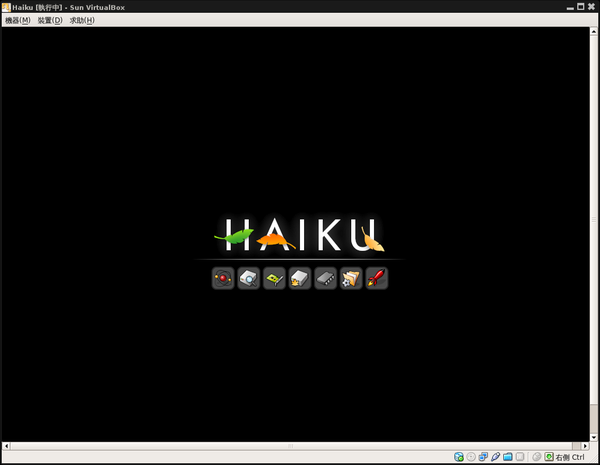The image size is (600, 465).
Task: Open the 機器(M) menu
Action: [18, 20]
